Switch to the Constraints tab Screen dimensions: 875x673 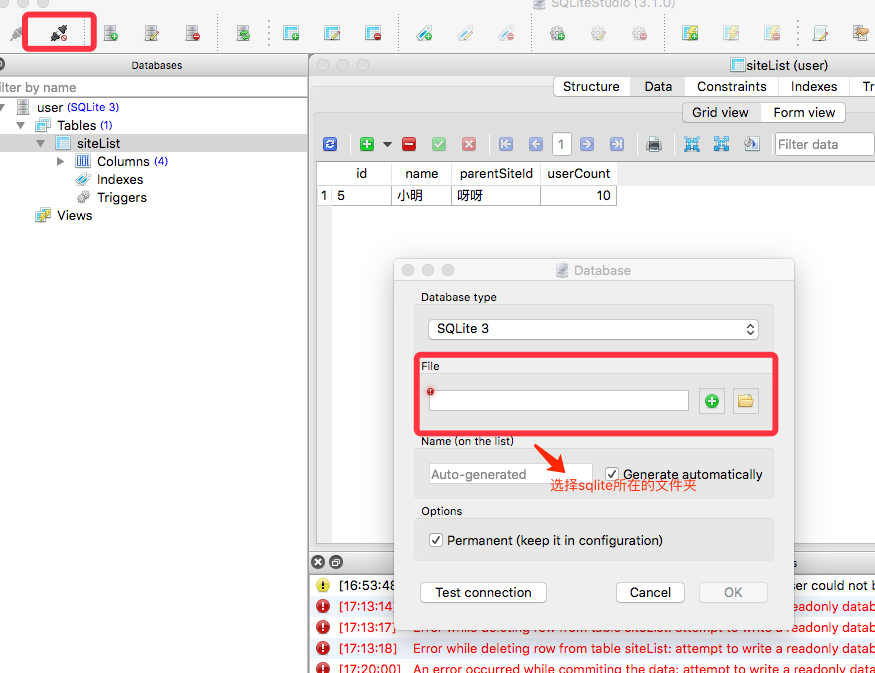[731, 87]
